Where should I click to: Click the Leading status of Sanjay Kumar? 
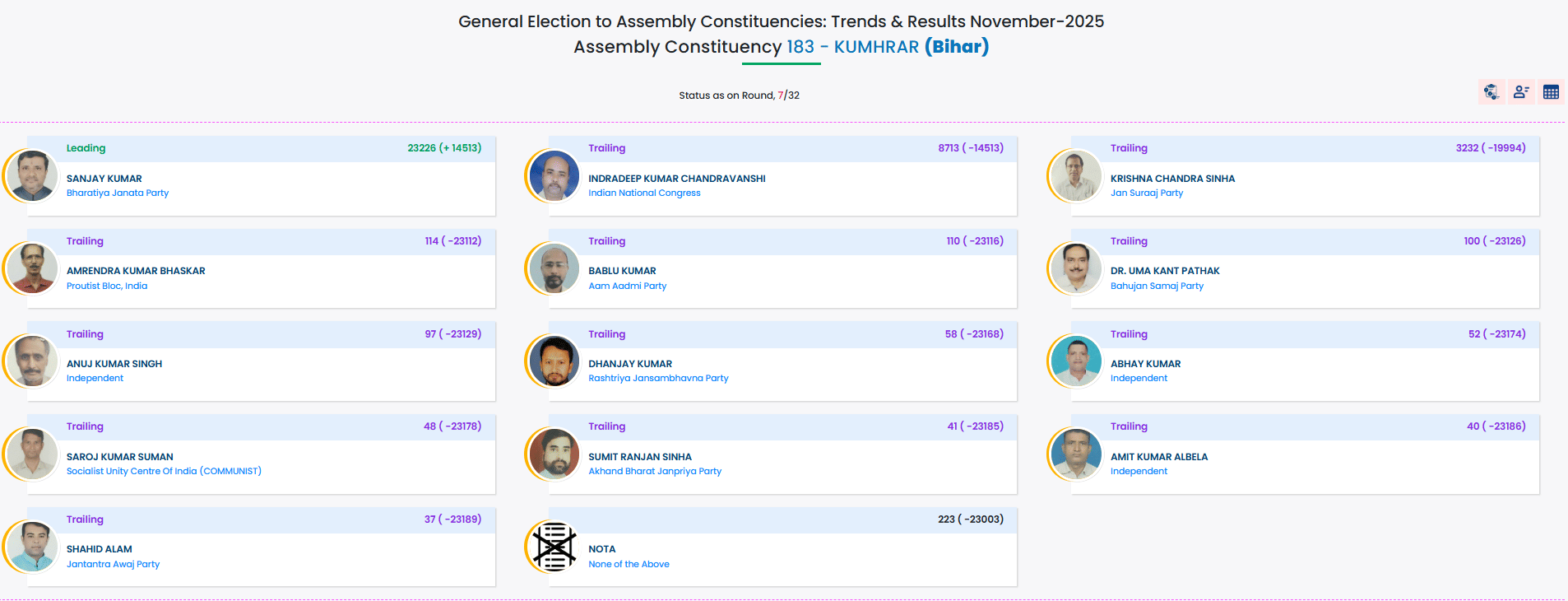click(x=86, y=148)
